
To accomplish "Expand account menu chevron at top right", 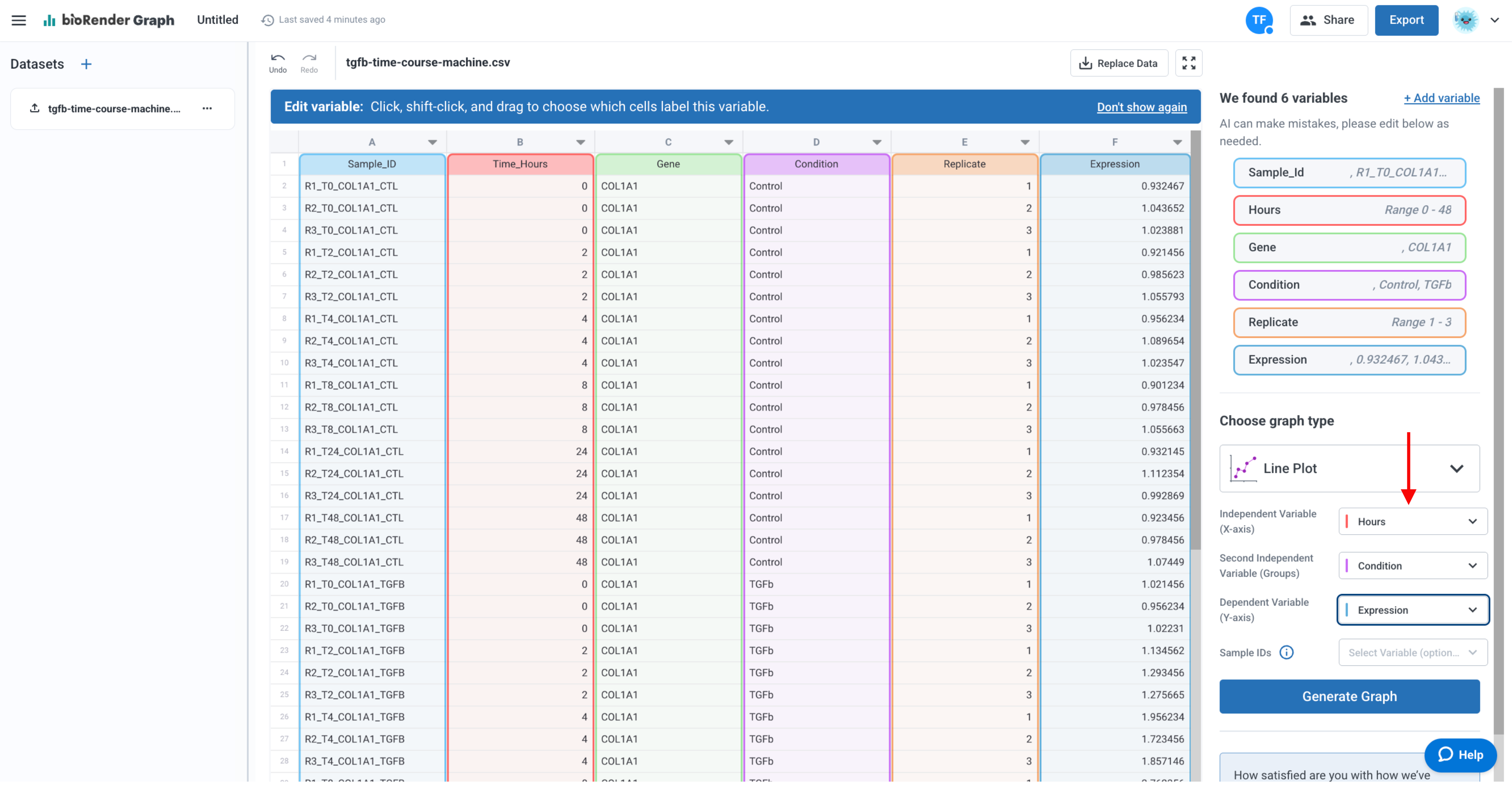I will [1495, 20].
